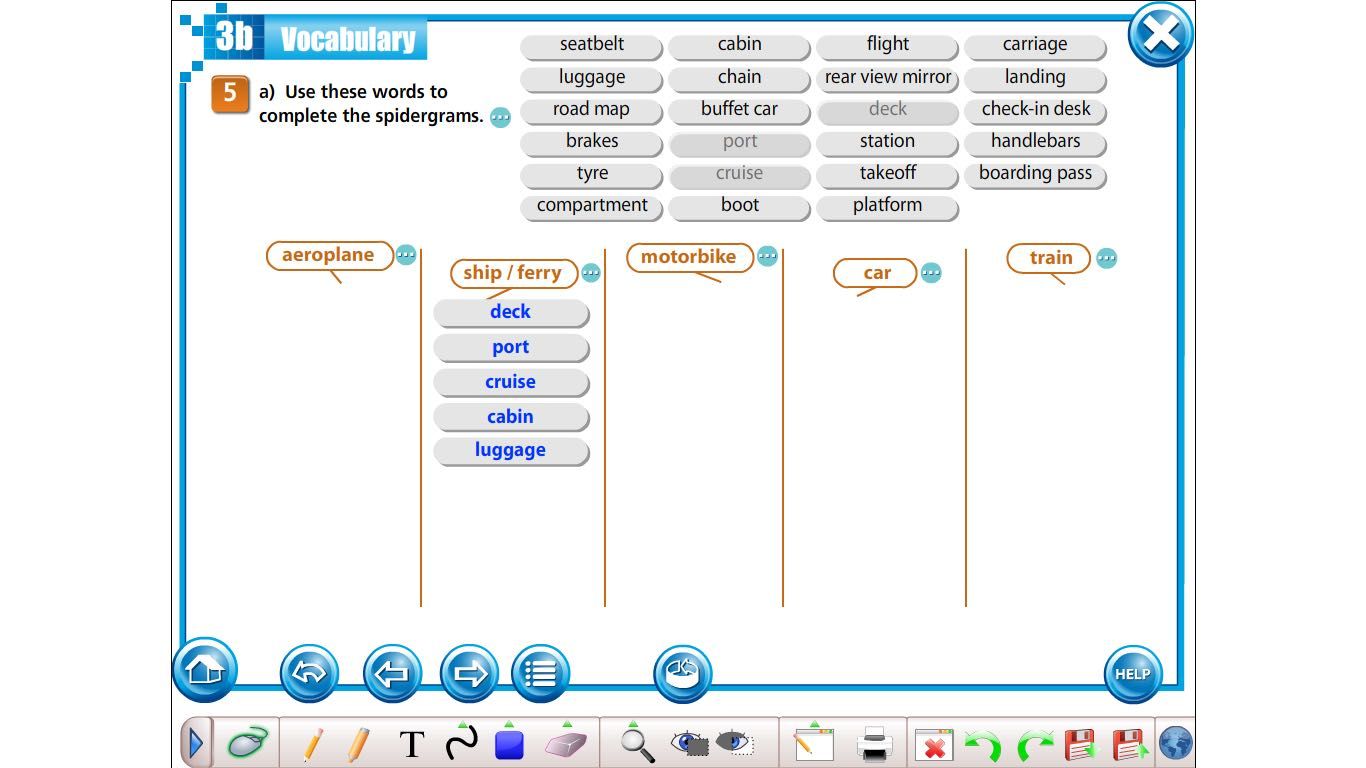Click the window with red X icon
The image size is (1366, 768).
(x=934, y=745)
